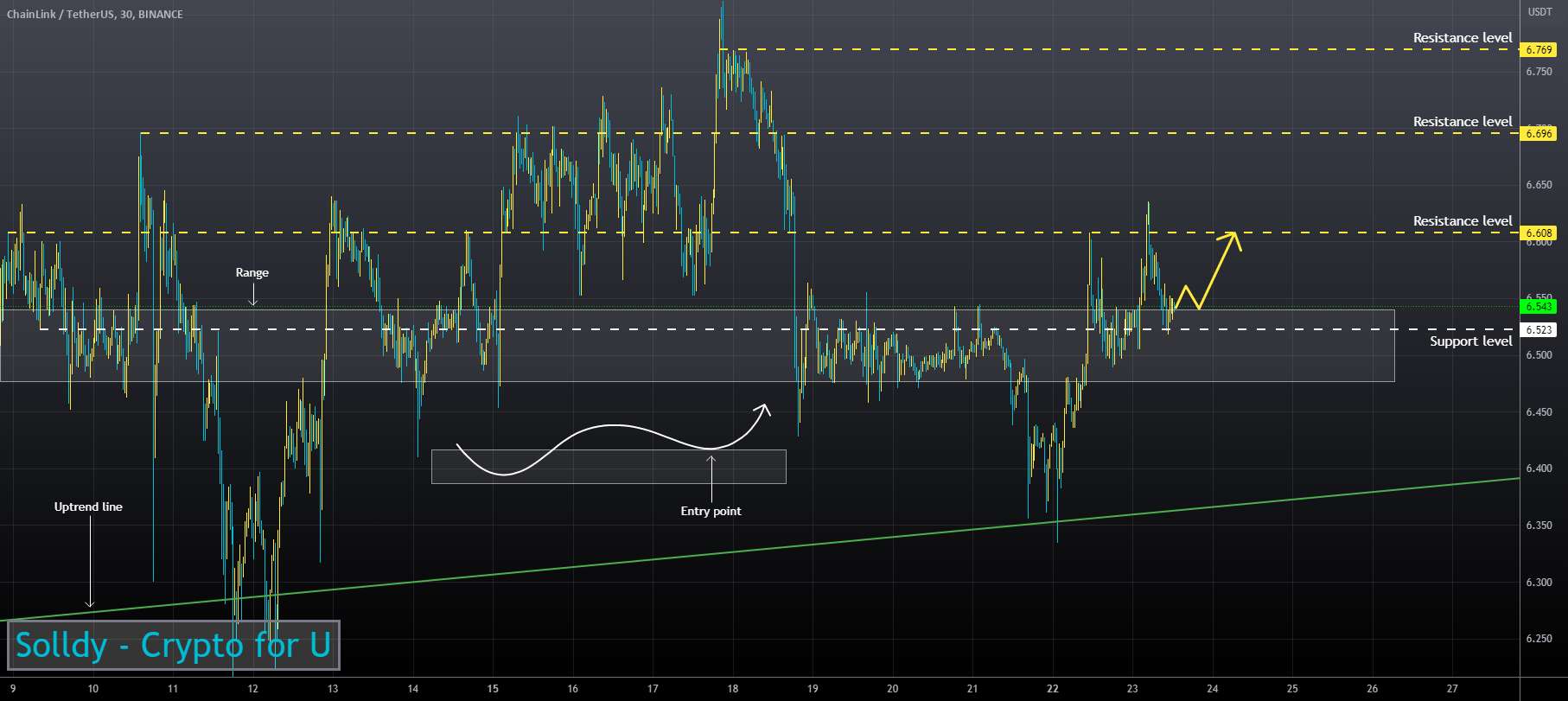The height and width of the screenshot is (701, 1568).
Task: Select the yellow 6.696 price tag
Action: 1539,133
